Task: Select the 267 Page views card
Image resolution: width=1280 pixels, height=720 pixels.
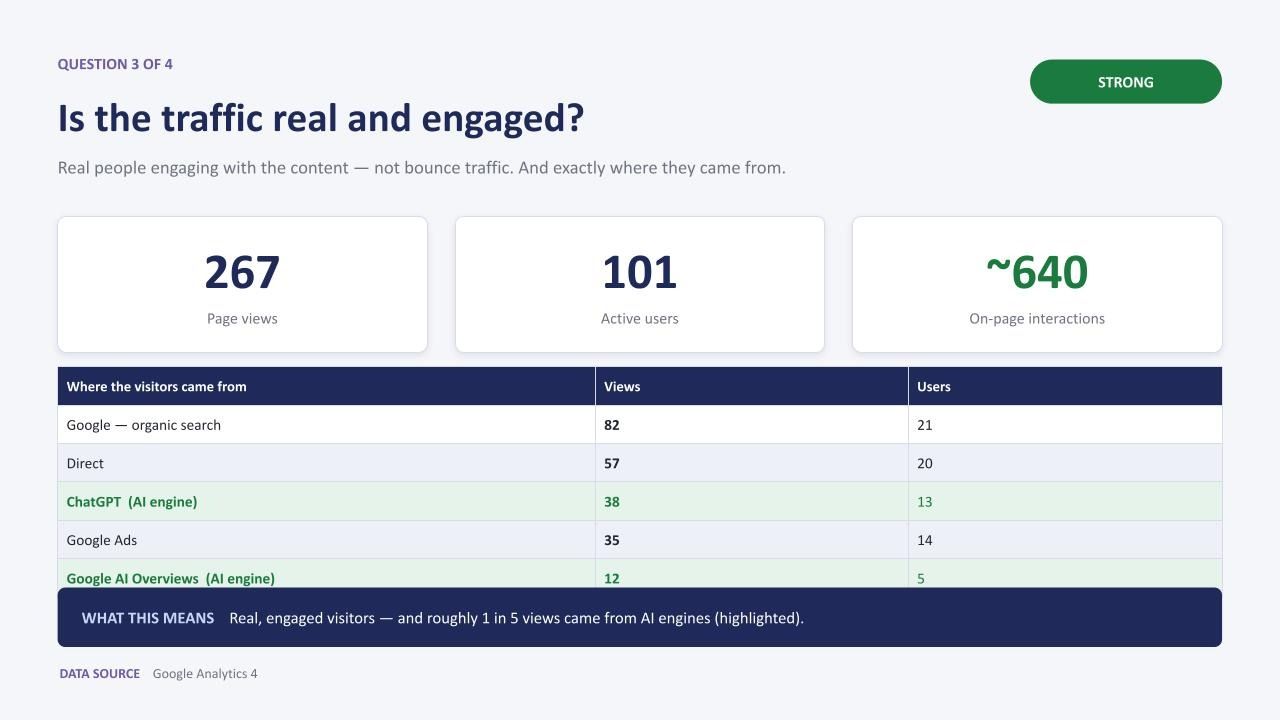Action: click(x=242, y=285)
